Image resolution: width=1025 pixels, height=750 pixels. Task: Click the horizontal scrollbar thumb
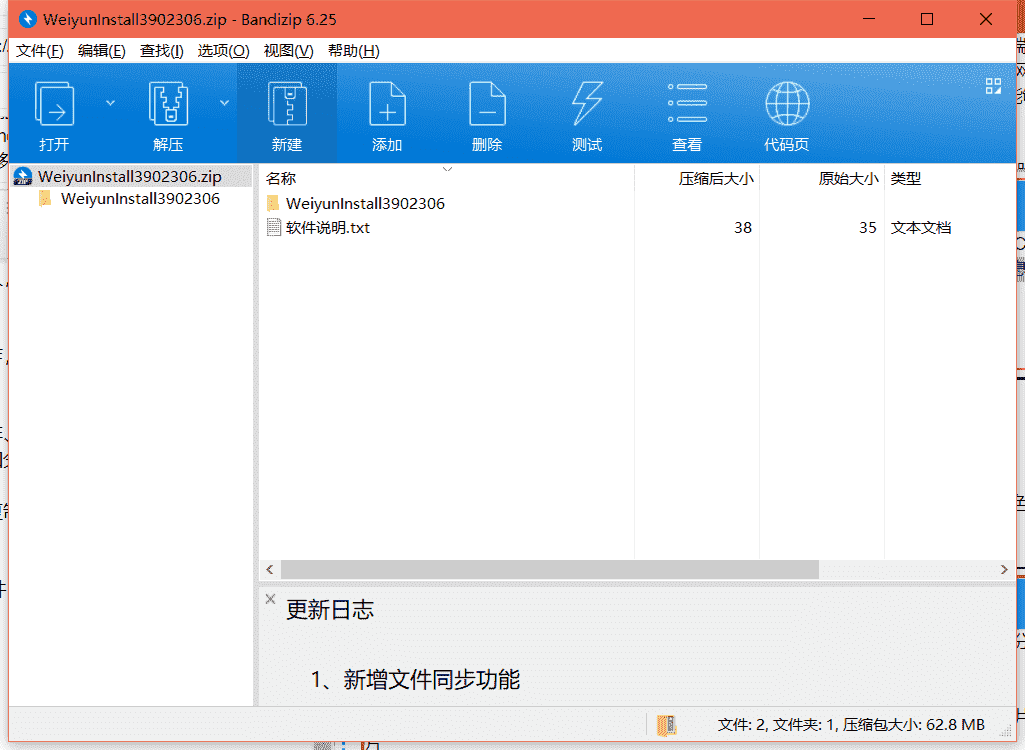pos(550,570)
